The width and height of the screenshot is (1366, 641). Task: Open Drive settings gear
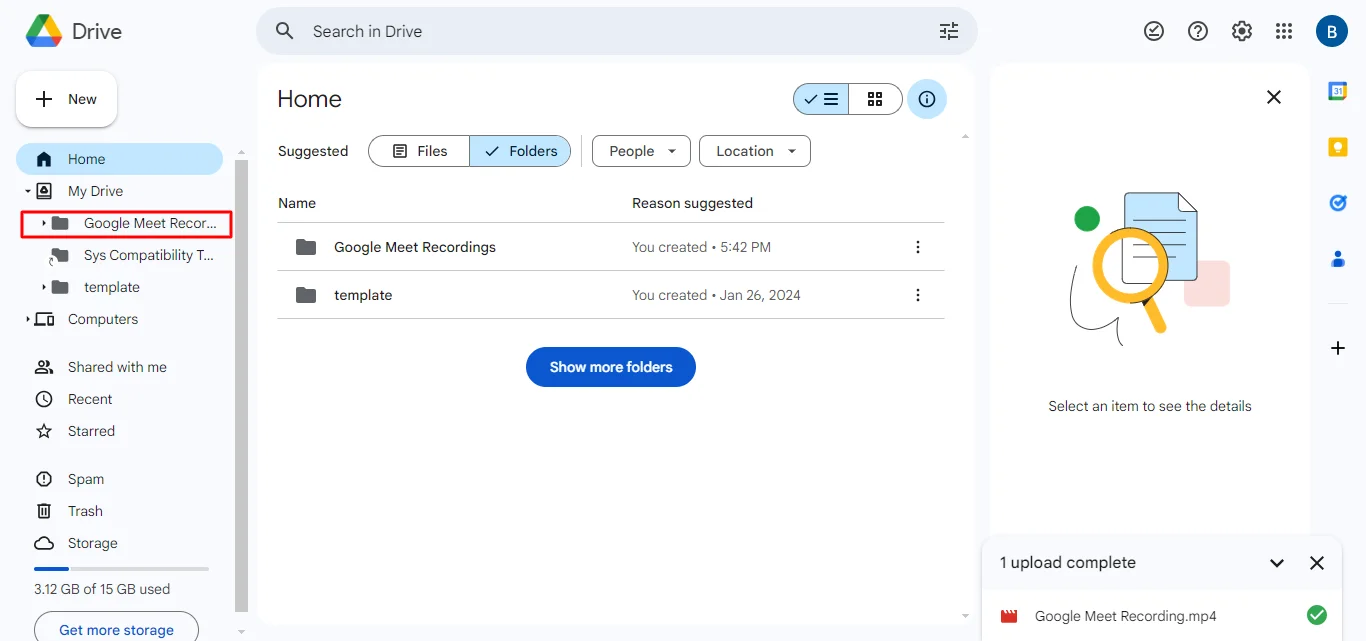pyautogui.click(x=1241, y=31)
